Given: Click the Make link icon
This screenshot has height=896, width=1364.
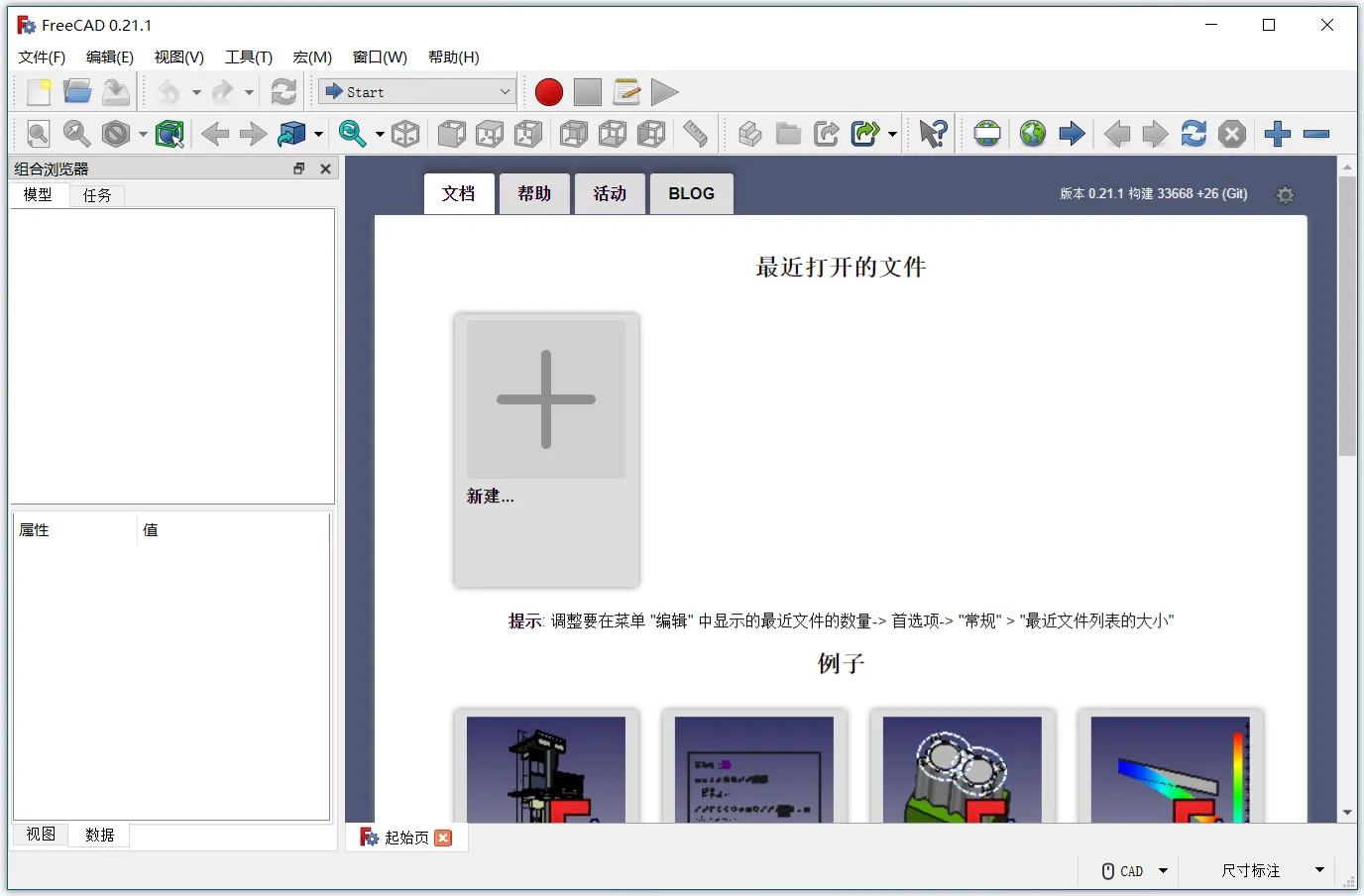Looking at the screenshot, I should coord(827,134).
